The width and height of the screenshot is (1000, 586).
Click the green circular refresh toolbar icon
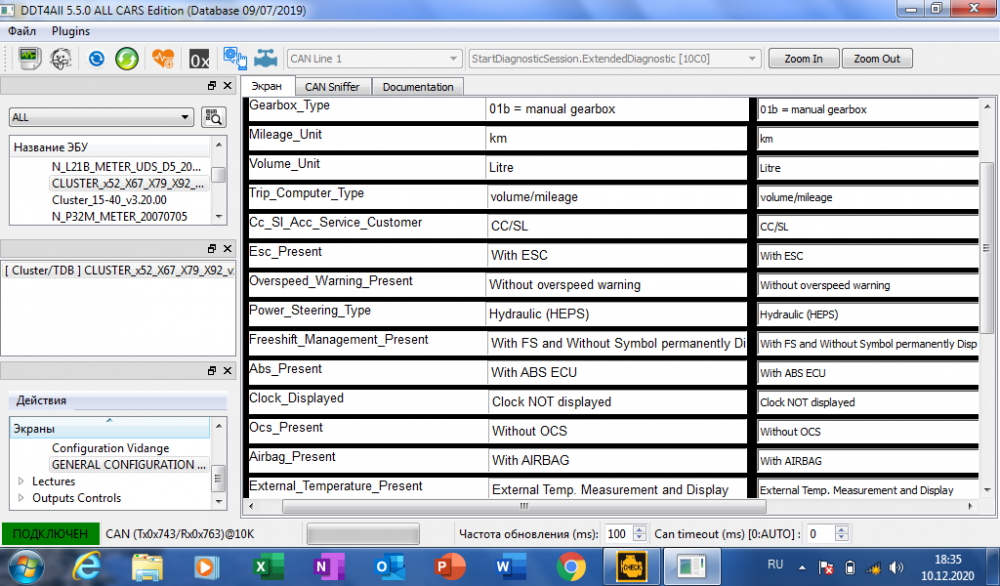point(127,59)
